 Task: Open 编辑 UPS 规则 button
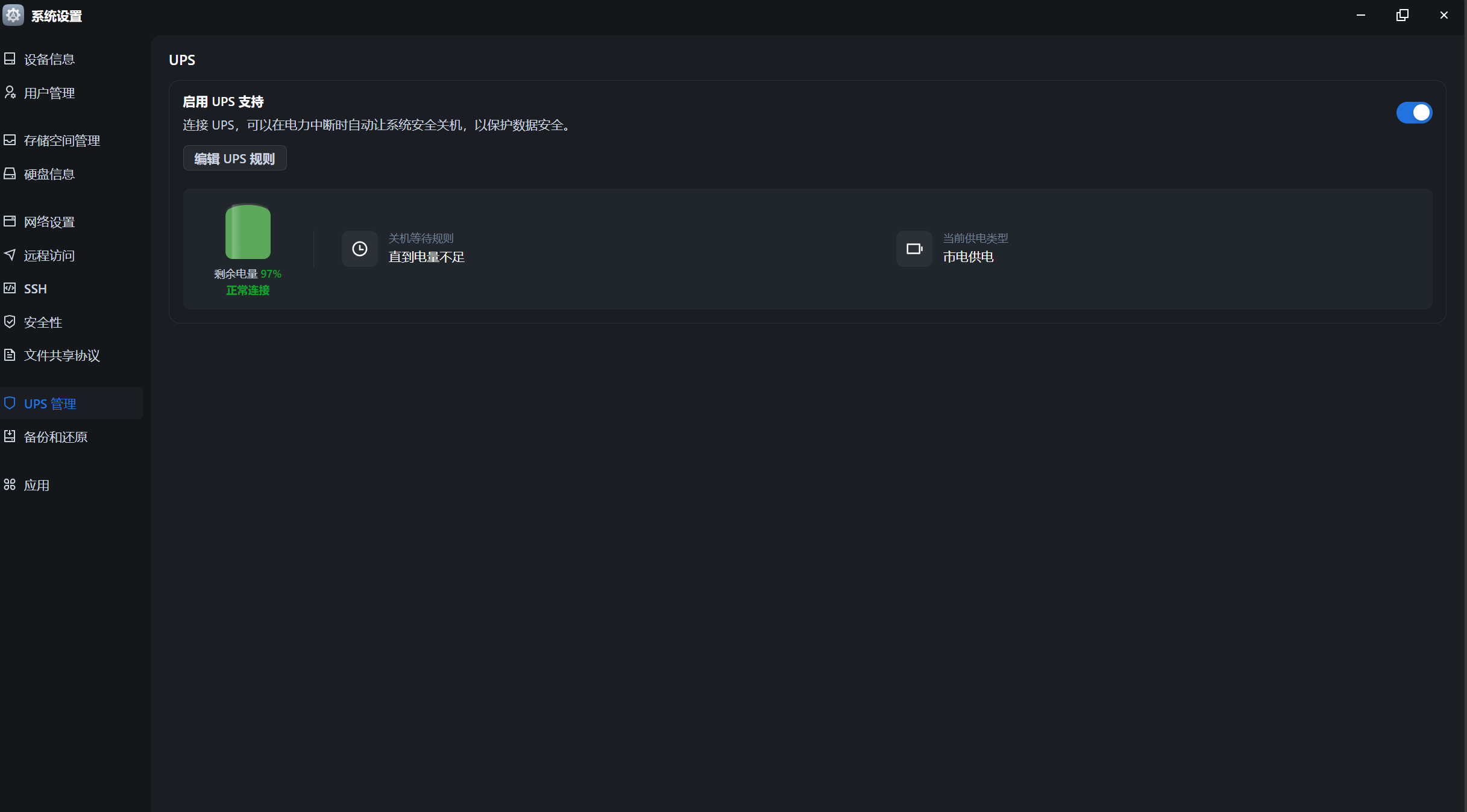tap(234, 158)
